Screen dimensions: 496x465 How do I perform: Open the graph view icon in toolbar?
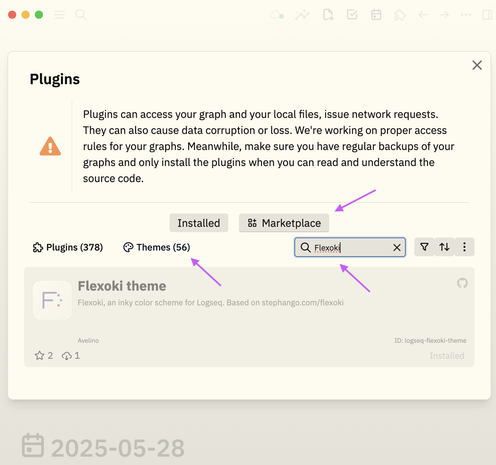[x=302, y=15]
